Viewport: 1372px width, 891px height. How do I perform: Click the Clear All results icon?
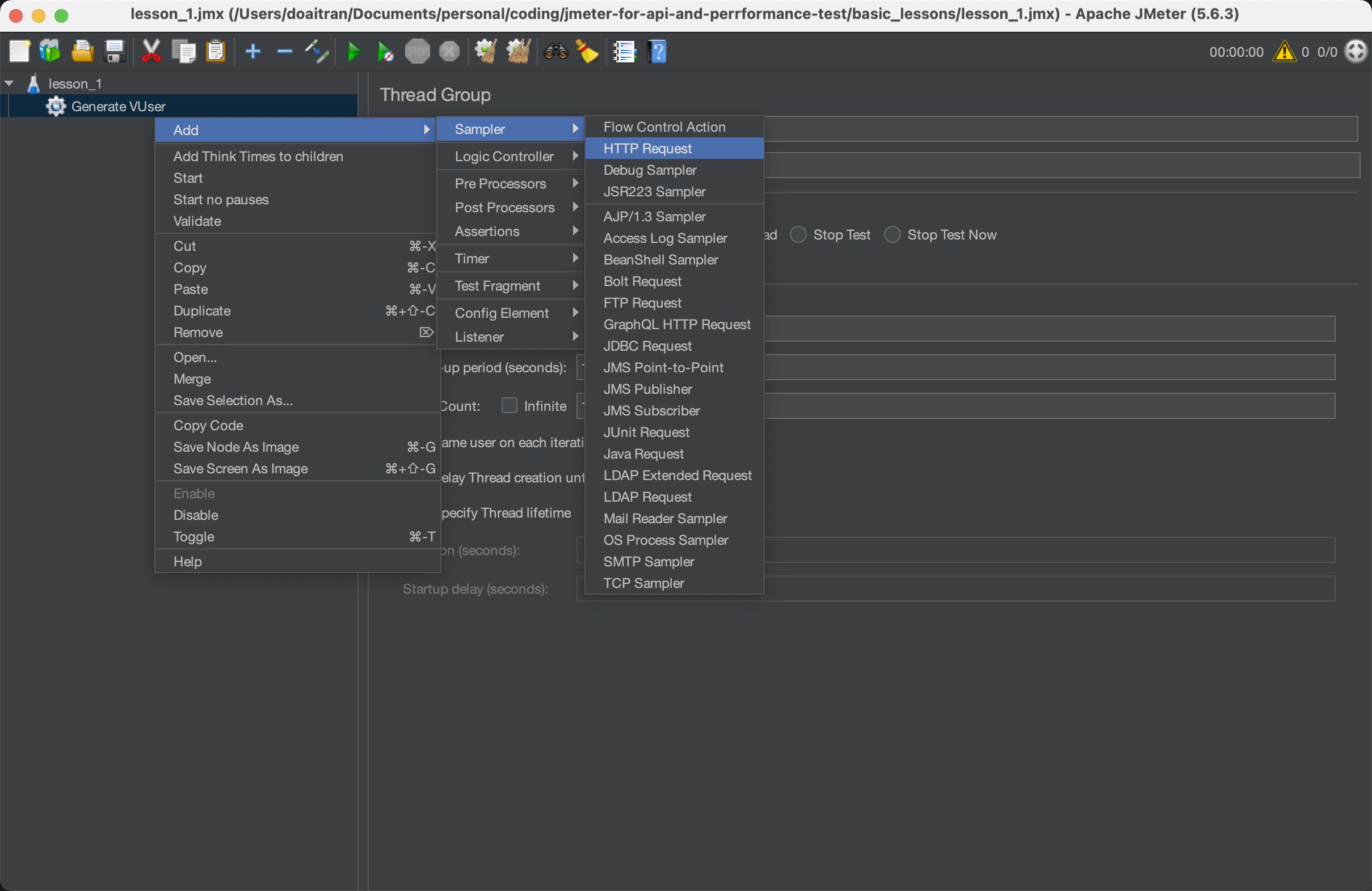tap(518, 51)
